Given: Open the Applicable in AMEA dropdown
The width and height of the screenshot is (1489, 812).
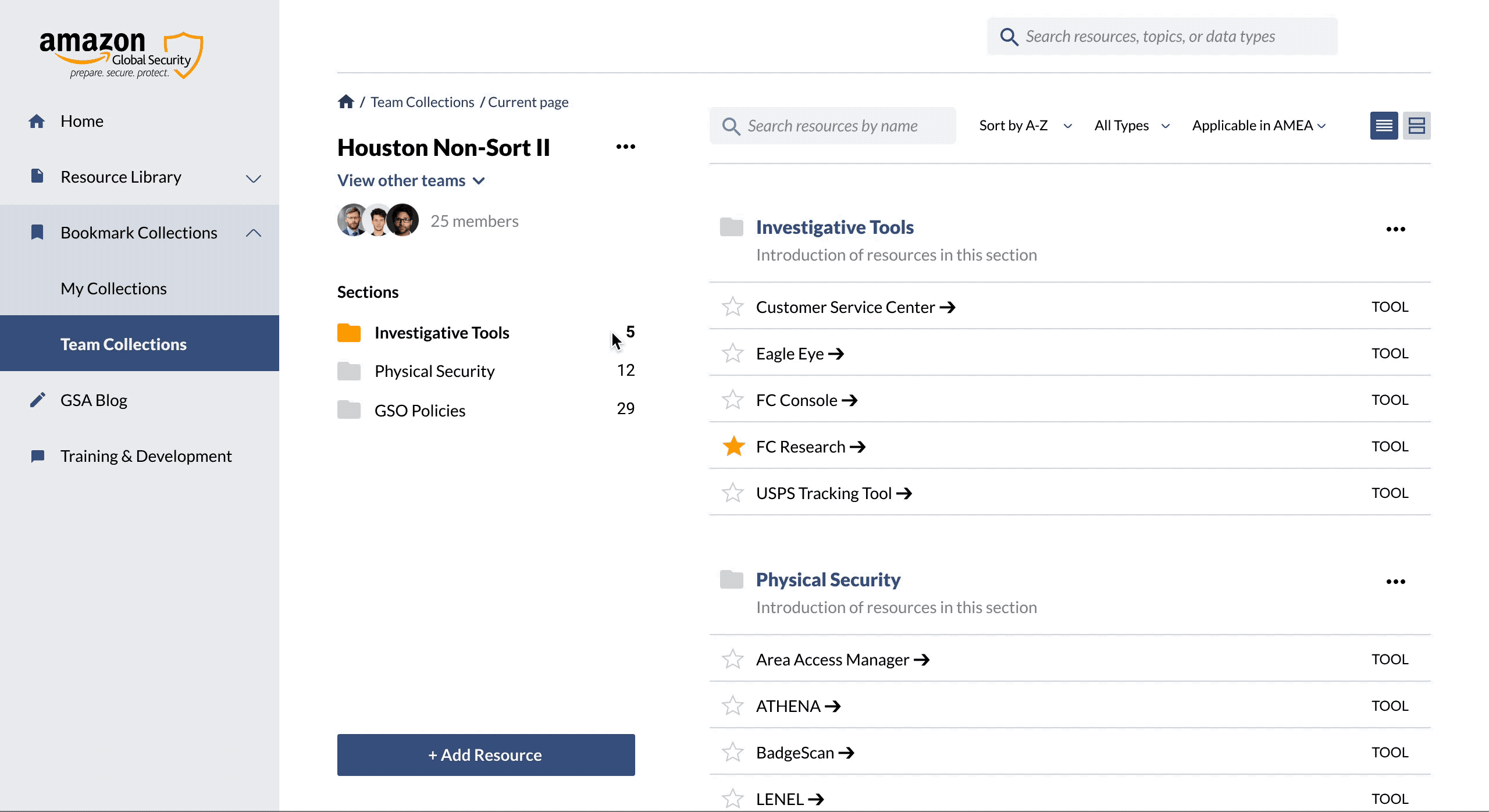Looking at the screenshot, I should [x=1259, y=126].
